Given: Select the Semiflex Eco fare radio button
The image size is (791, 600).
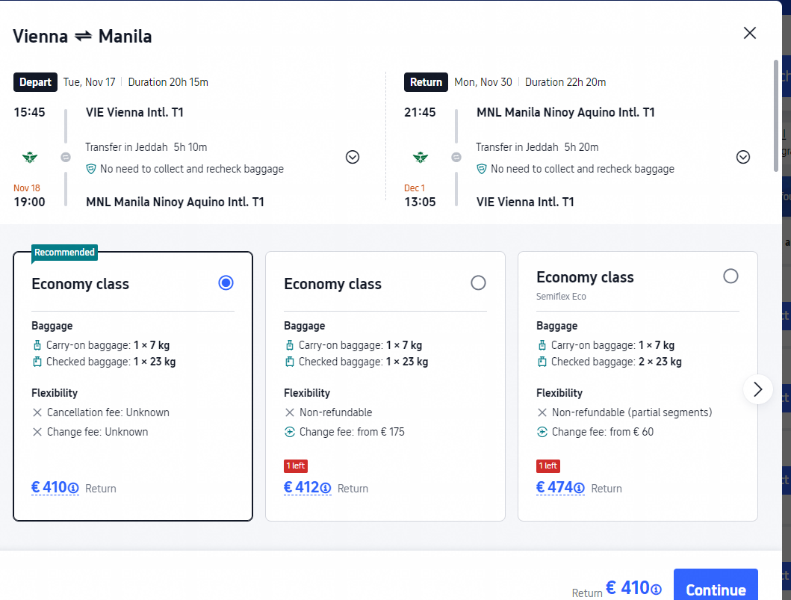Looking at the screenshot, I should (x=730, y=276).
